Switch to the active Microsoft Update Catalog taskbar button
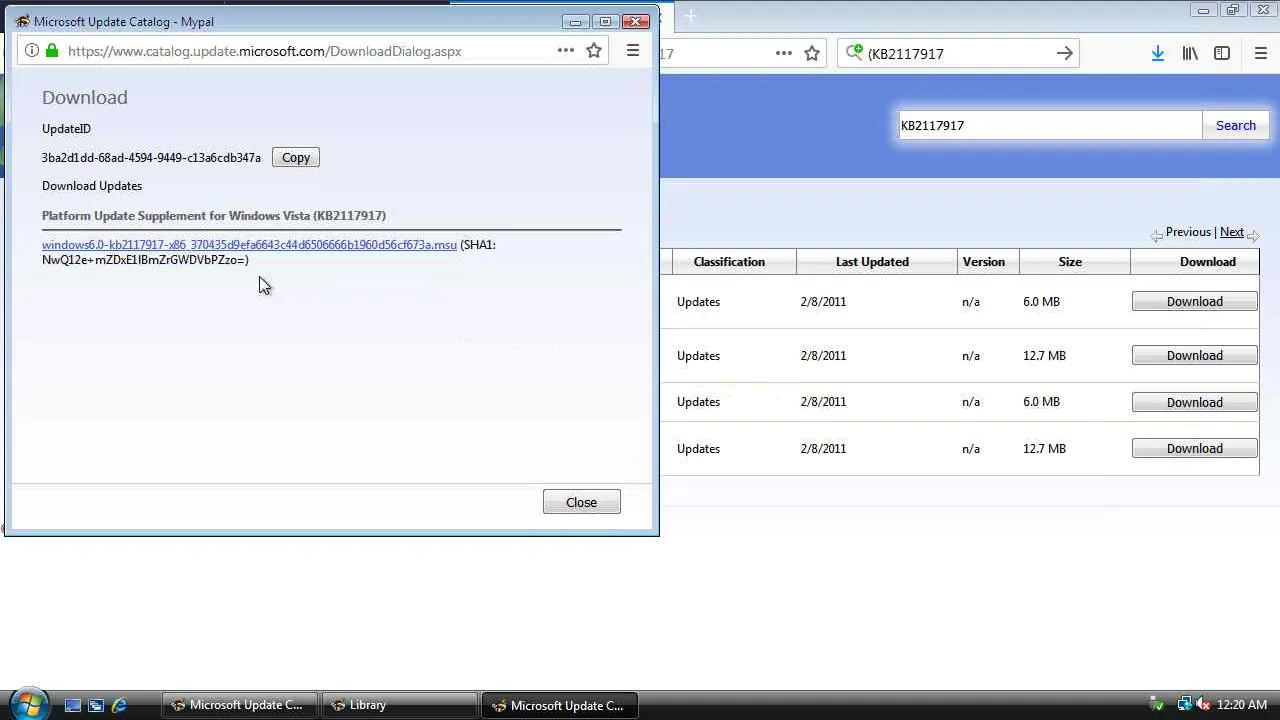The height and width of the screenshot is (720, 1280). coord(560,705)
